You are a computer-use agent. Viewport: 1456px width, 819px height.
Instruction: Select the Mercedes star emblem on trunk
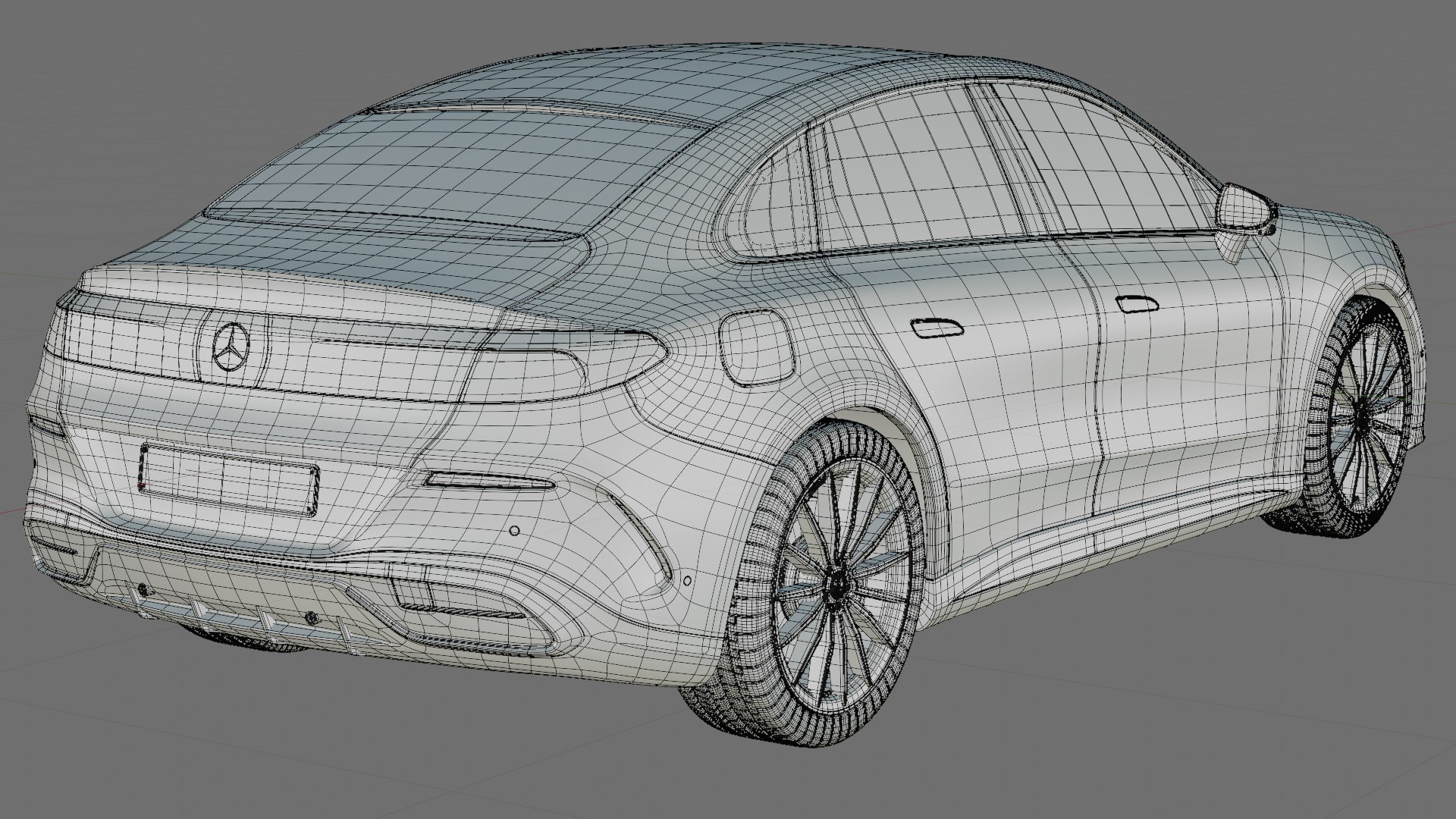coord(231,347)
